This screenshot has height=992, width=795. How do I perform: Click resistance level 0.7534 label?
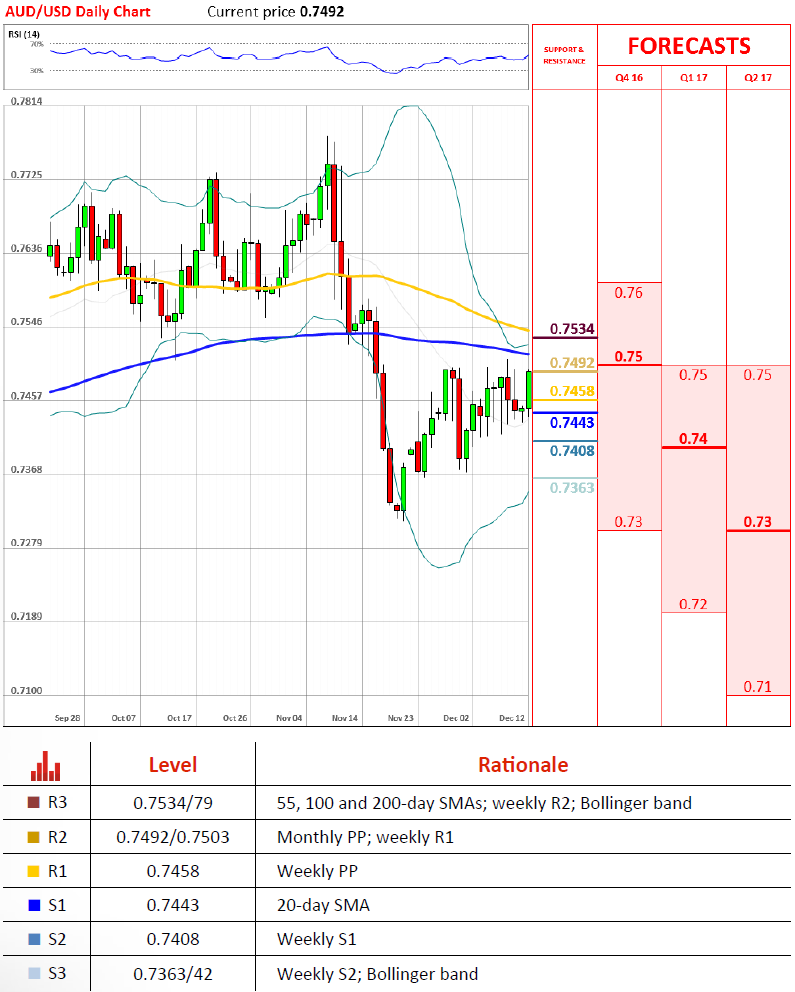coord(572,329)
